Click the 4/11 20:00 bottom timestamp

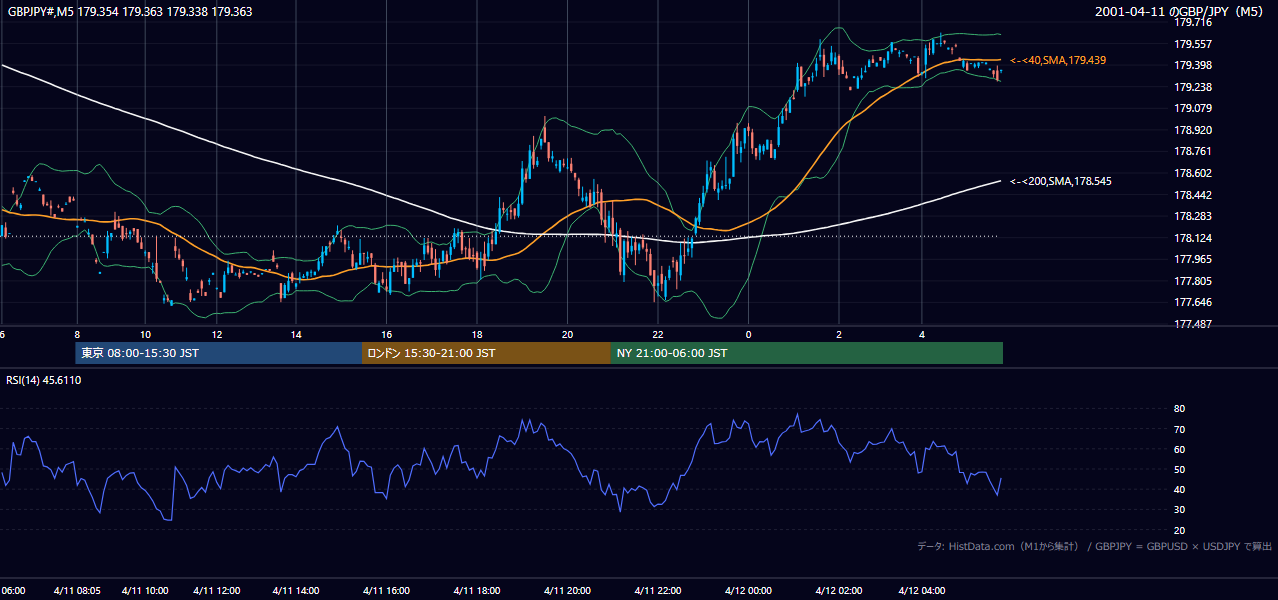(x=567, y=590)
